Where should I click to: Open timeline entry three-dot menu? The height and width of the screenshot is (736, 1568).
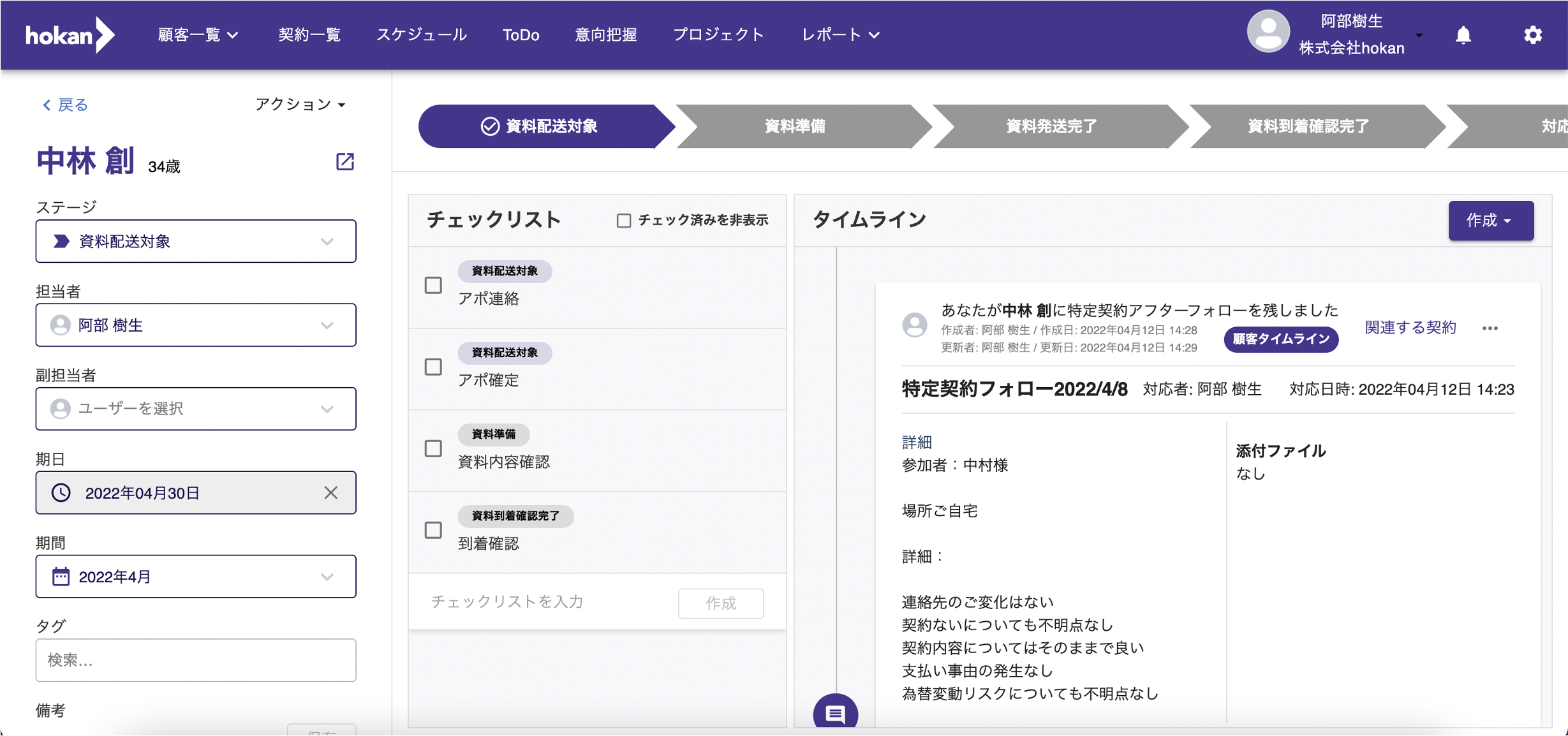point(1490,328)
